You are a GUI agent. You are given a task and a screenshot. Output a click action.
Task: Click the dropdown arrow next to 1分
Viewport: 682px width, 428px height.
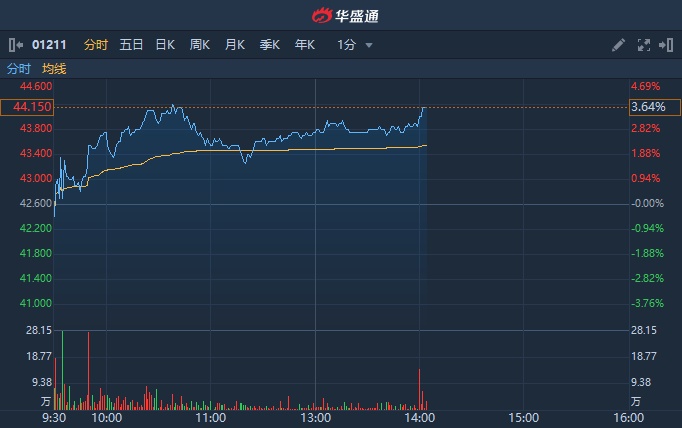click(x=369, y=45)
